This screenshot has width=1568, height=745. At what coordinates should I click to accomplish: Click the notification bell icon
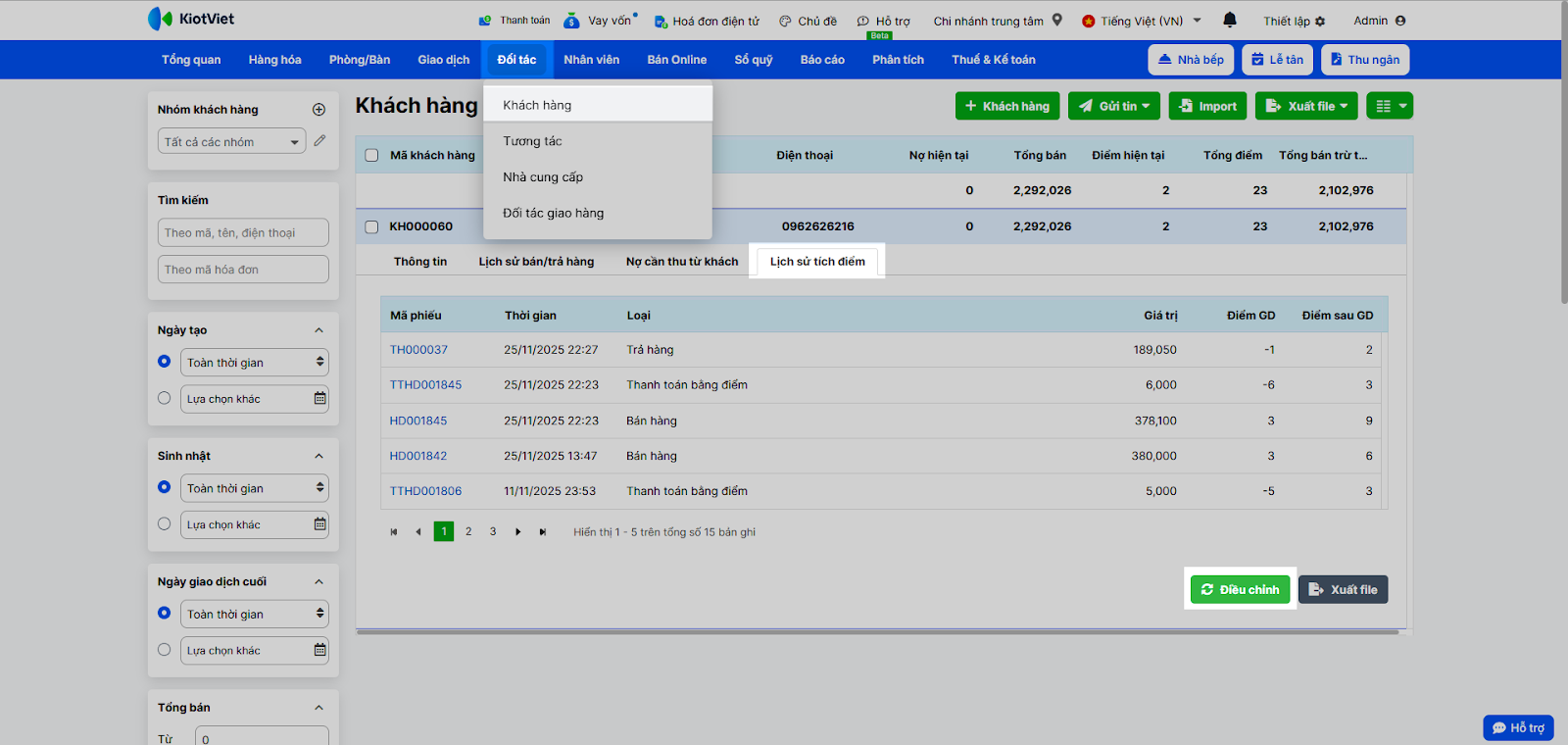click(1230, 20)
